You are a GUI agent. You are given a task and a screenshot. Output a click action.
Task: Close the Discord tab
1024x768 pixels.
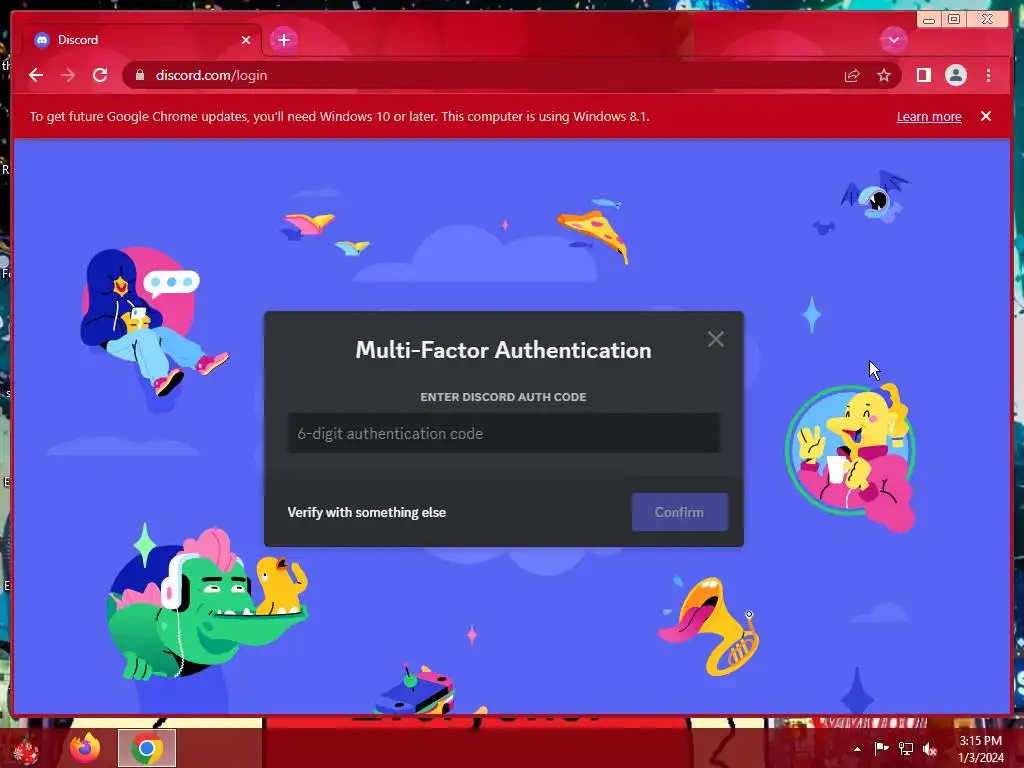click(x=246, y=40)
